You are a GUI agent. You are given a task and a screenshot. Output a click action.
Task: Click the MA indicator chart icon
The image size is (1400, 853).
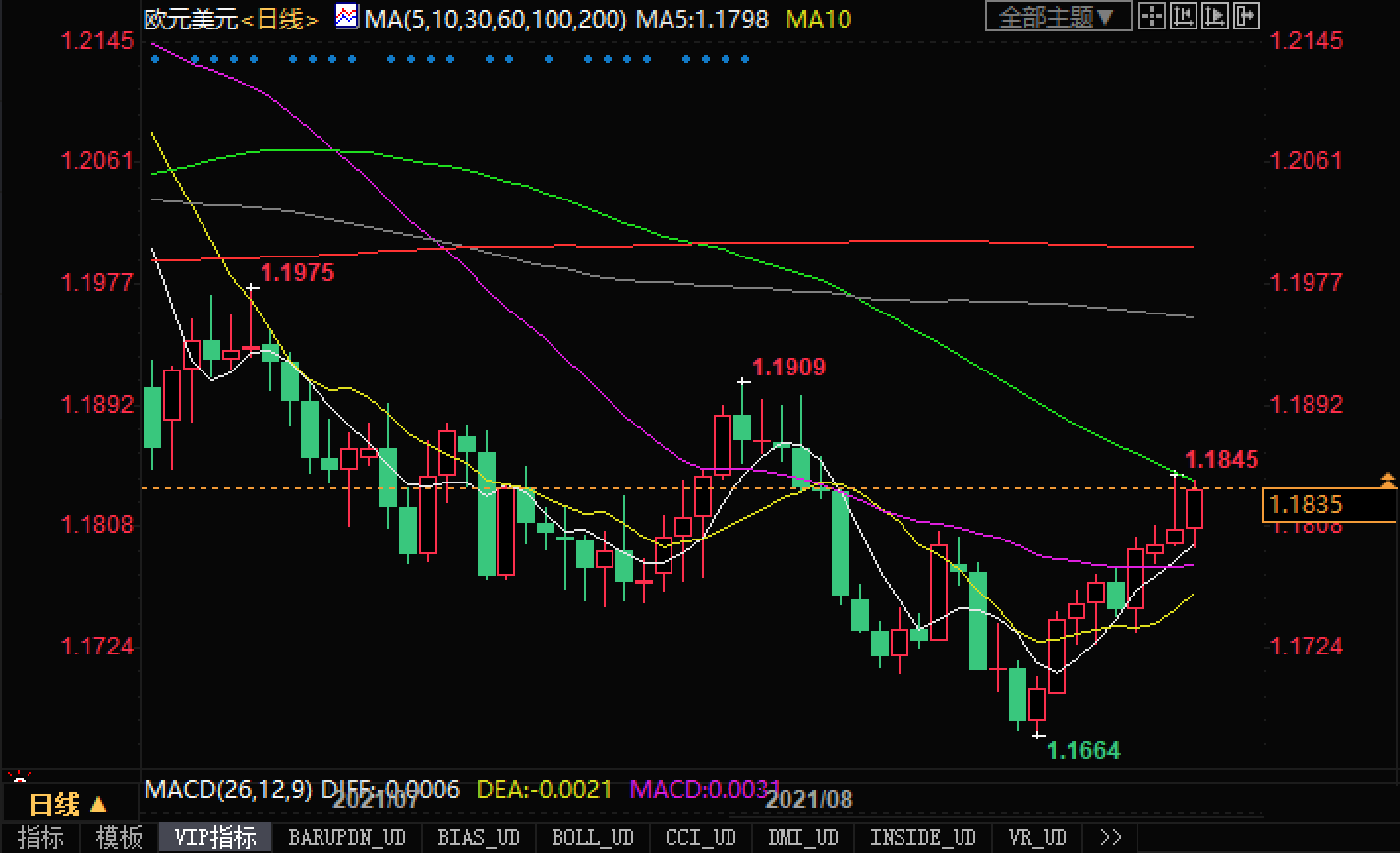[346, 17]
